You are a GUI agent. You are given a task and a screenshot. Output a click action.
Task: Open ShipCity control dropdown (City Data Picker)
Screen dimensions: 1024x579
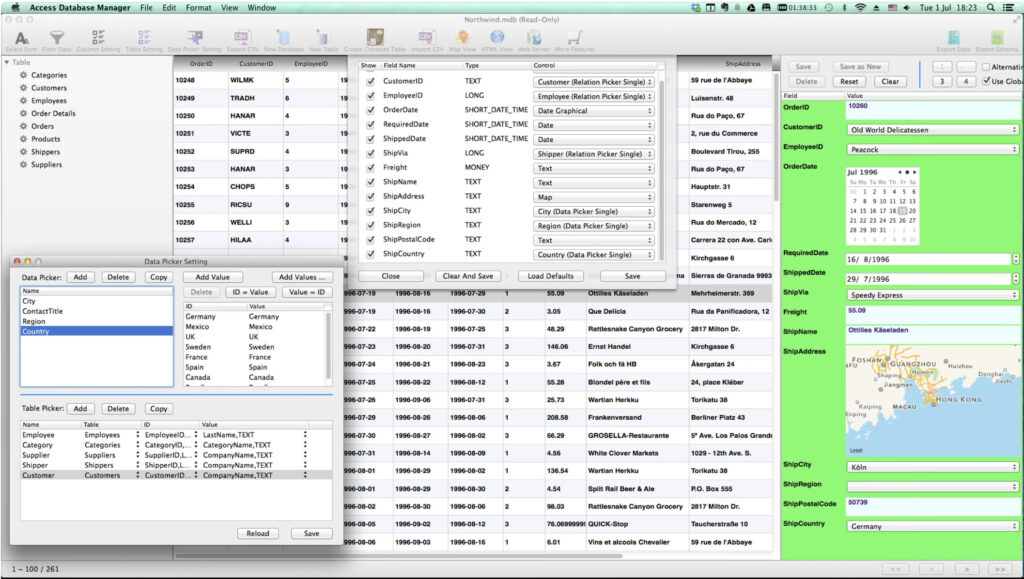pos(594,211)
